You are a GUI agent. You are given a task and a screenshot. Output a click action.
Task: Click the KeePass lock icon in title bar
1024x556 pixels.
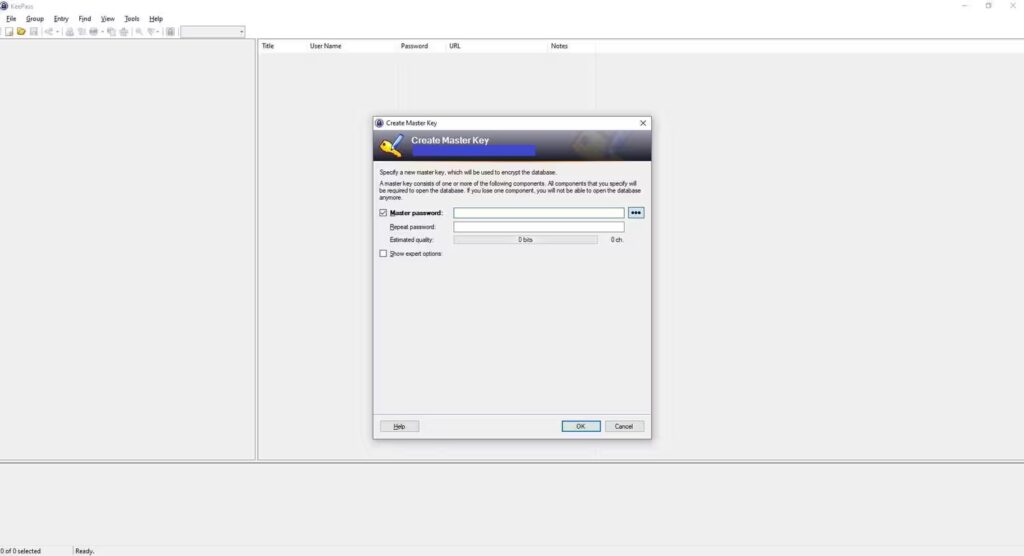tap(4, 6)
